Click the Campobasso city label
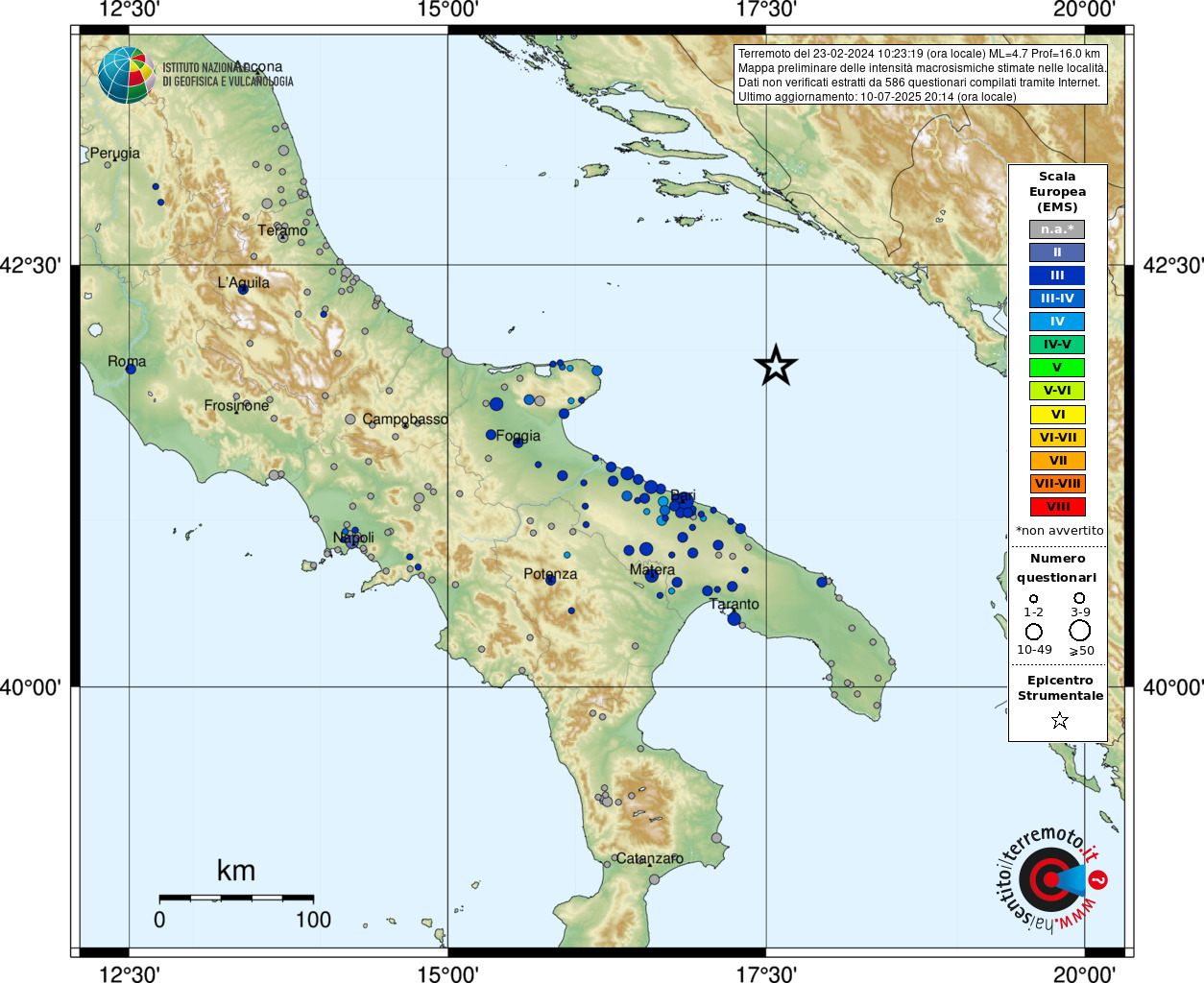This screenshot has width=1204, height=983. click(405, 420)
